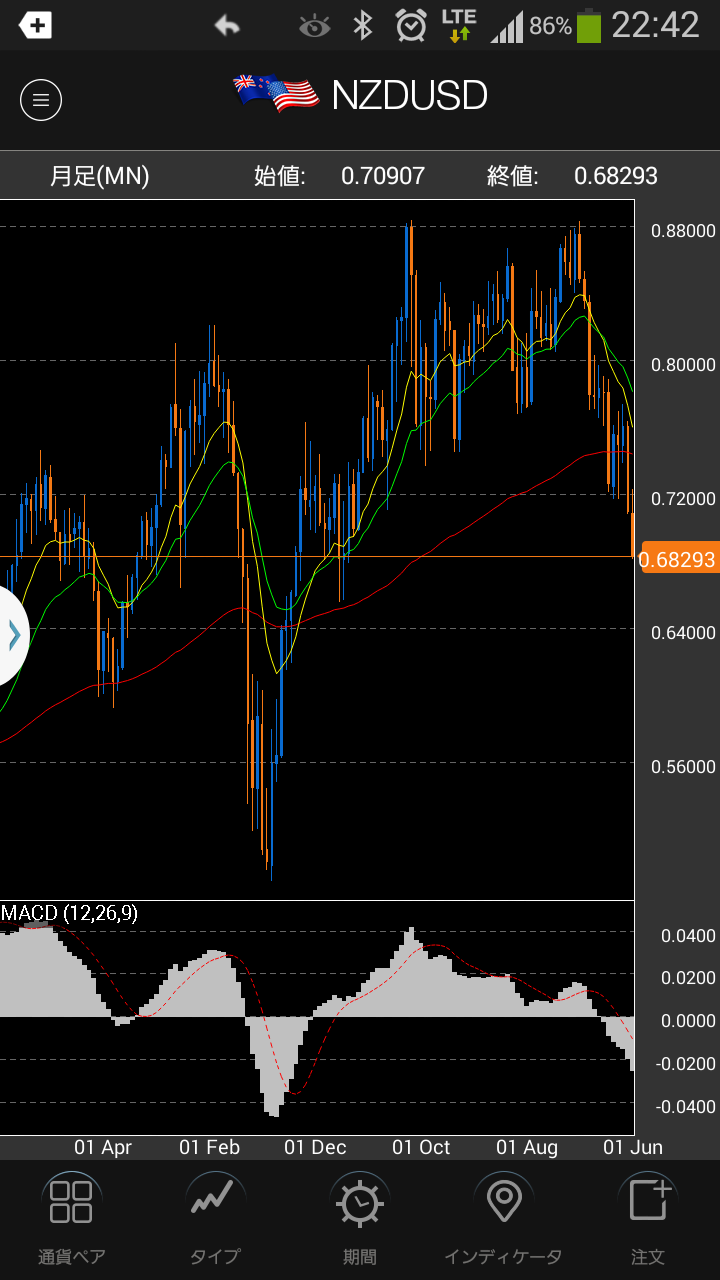Tap the green battery icon
This screenshot has height=1280, width=720.
[x=589, y=26]
